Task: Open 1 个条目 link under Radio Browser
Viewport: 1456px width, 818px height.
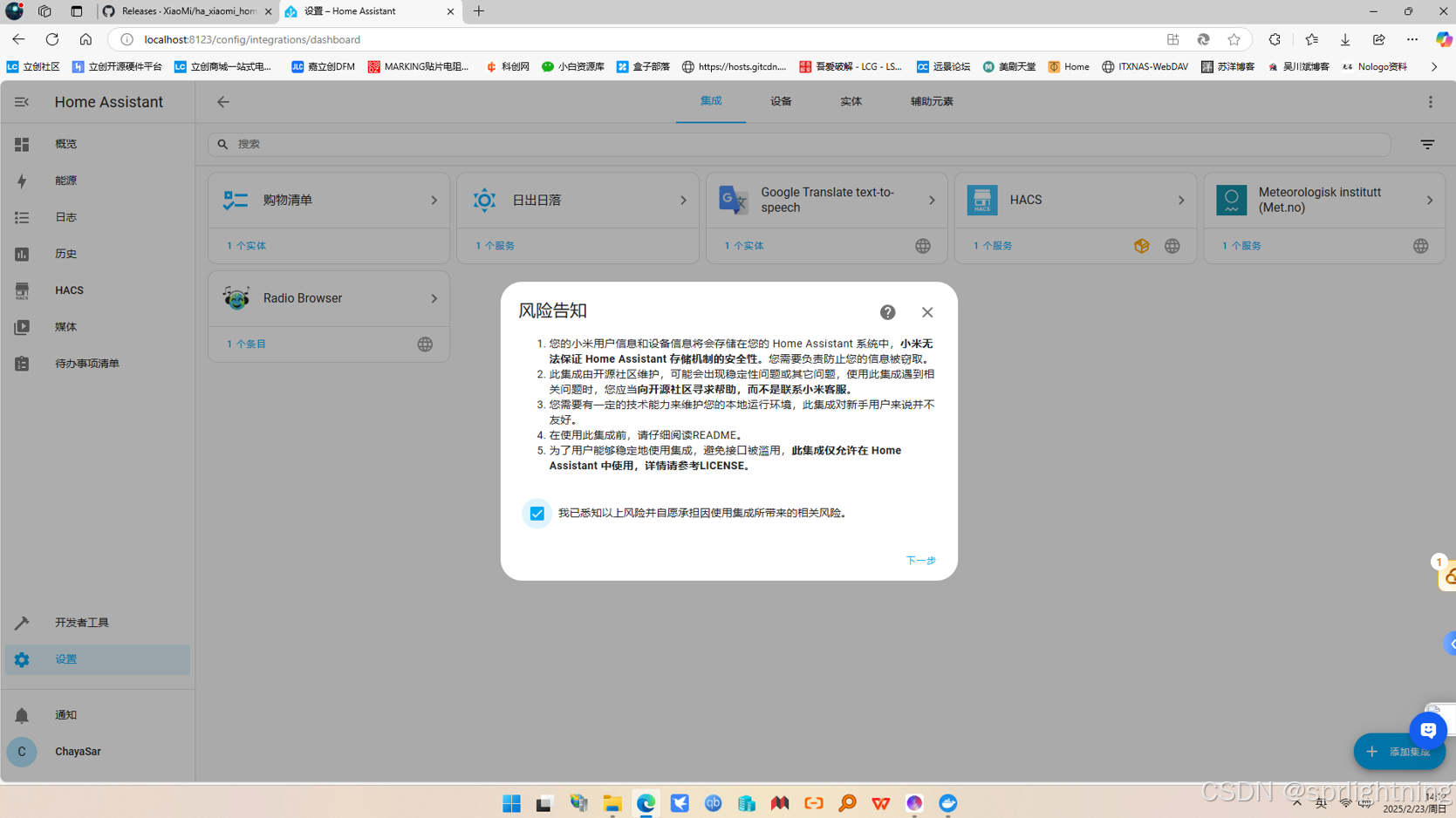Action: [246, 344]
